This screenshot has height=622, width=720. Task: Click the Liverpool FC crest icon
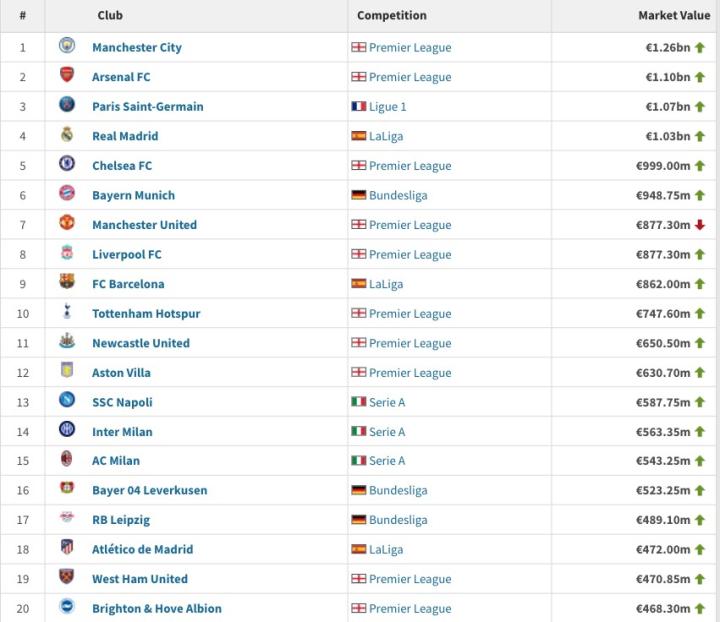pos(67,253)
